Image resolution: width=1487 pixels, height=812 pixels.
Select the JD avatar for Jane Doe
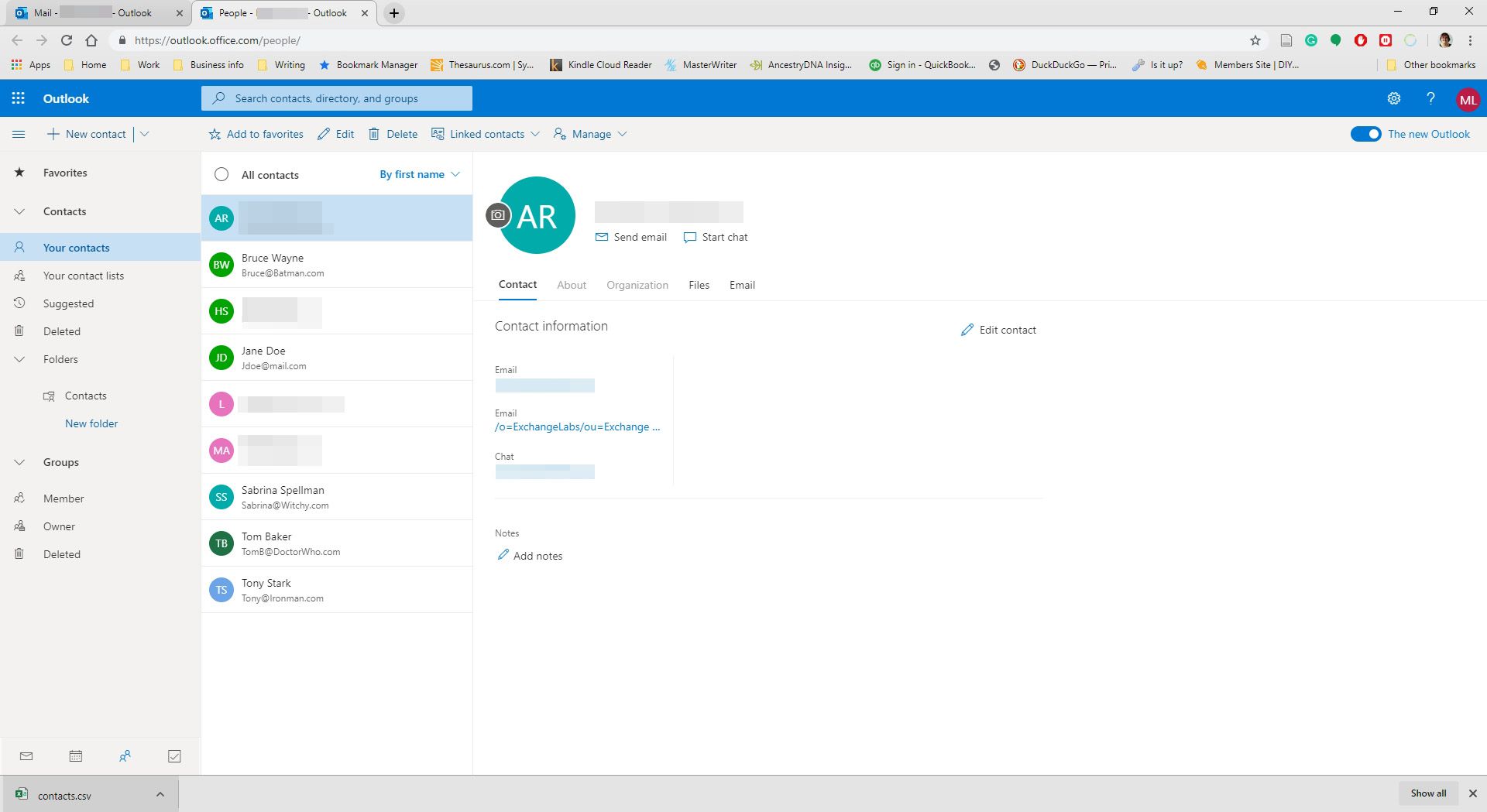click(x=222, y=358)
